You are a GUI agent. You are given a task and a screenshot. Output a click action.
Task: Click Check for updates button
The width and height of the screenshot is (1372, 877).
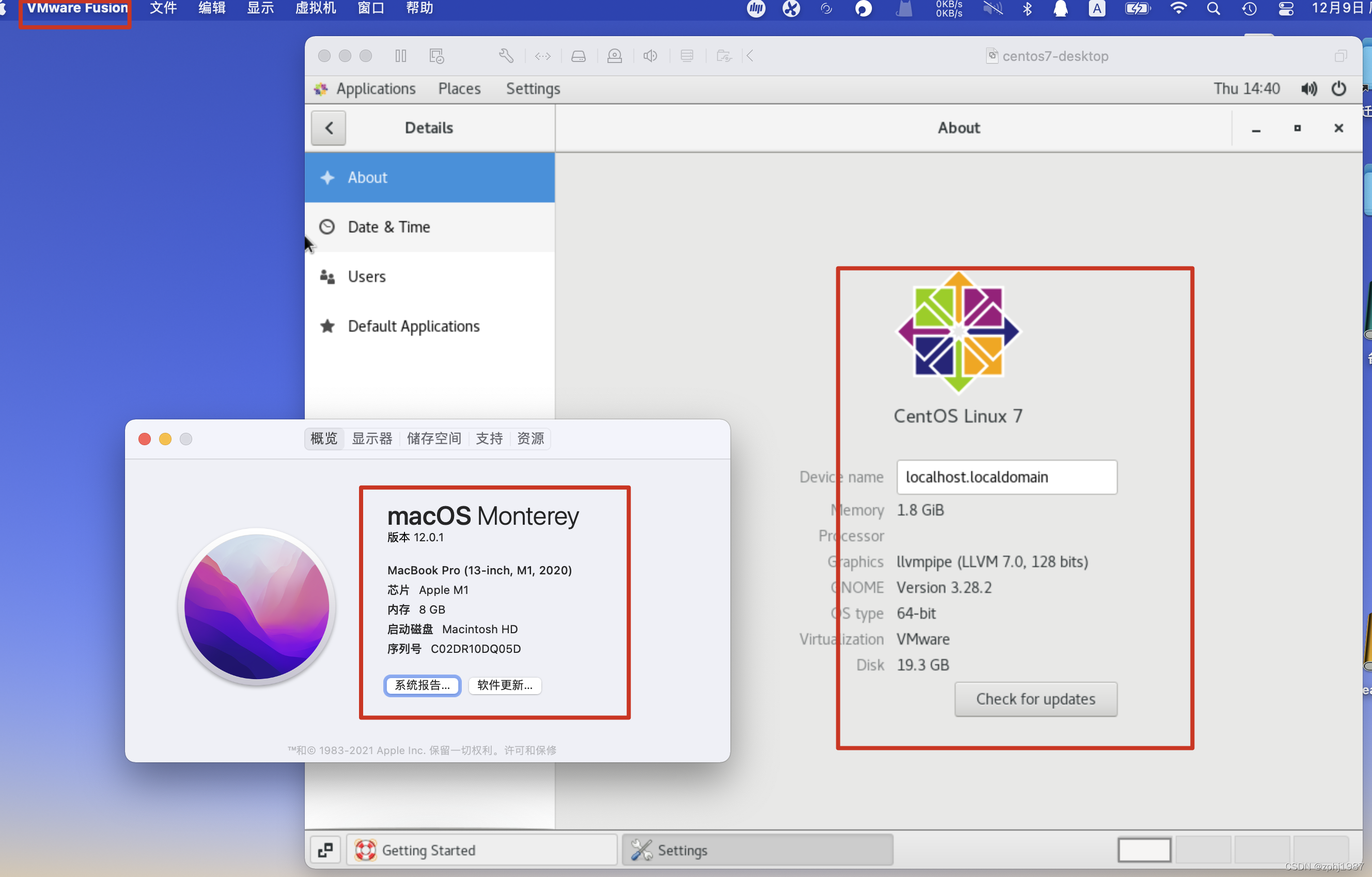point(1036,699)
